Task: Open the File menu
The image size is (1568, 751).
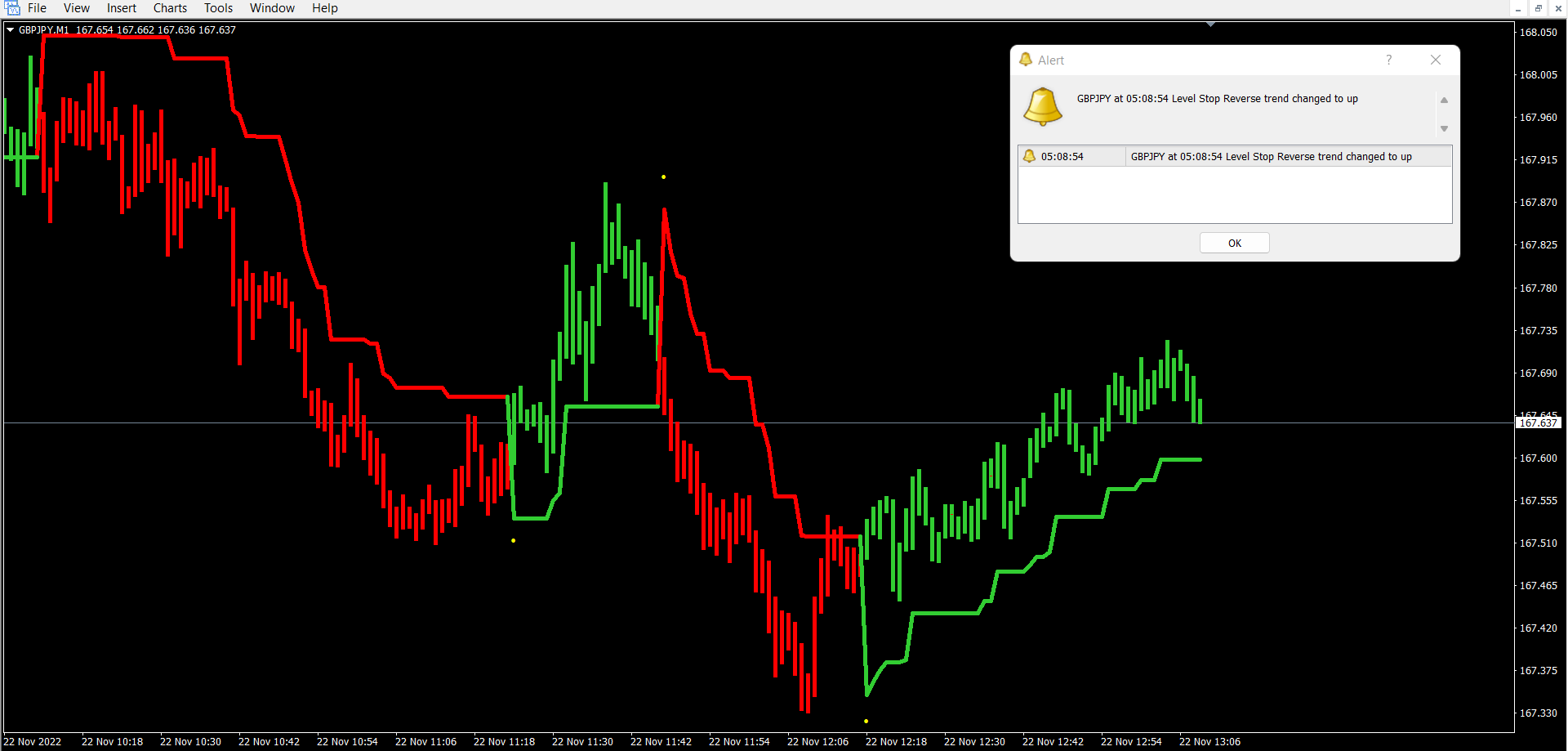Action: [37, 8]
